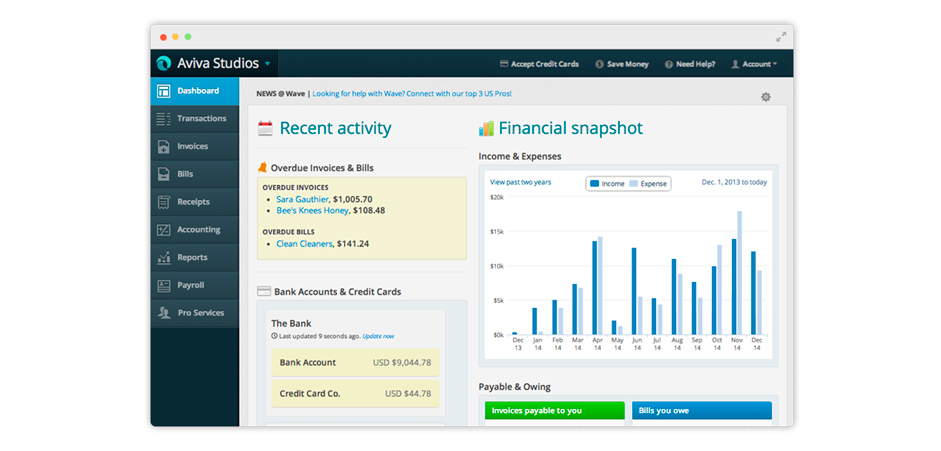The image size is (941, 451).
Task: Open the Bills sidebar item
Action: point(194,174)
